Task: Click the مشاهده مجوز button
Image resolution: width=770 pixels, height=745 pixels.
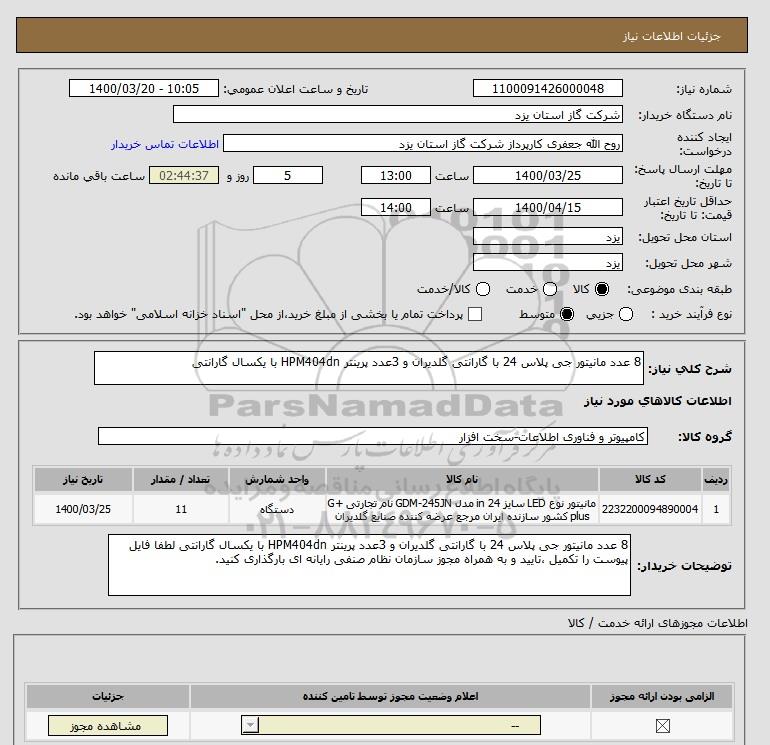Action: (x=108, y=726)
